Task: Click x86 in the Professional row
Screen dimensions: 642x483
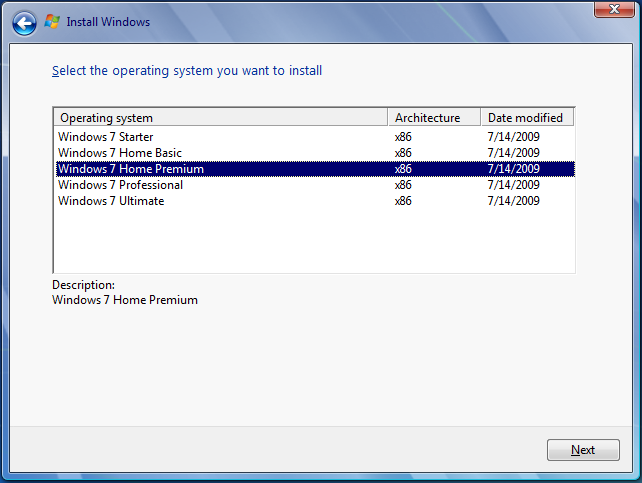Action: coord(403,185)
